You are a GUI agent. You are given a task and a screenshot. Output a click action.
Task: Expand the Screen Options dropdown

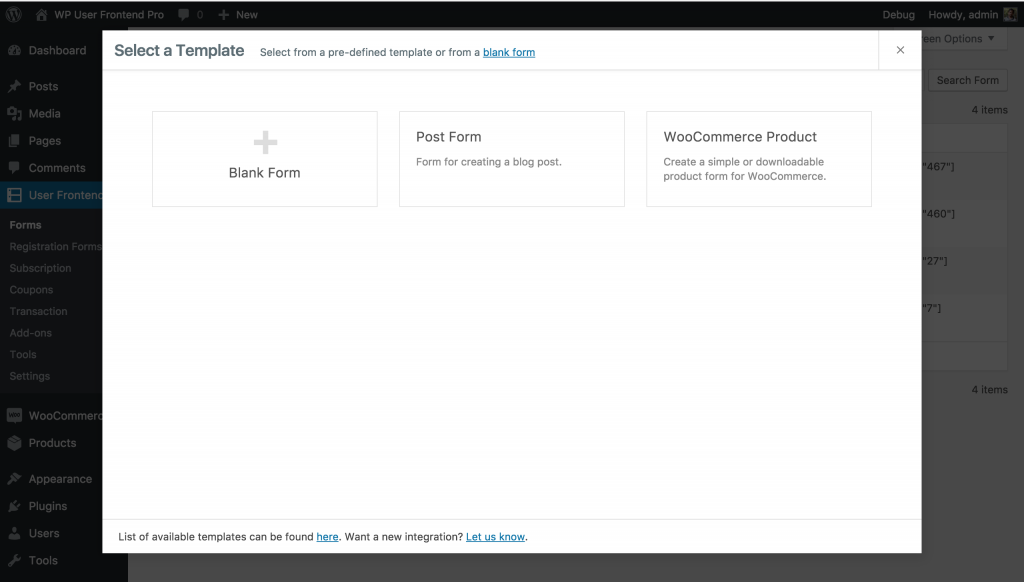(x=960, y=39)
